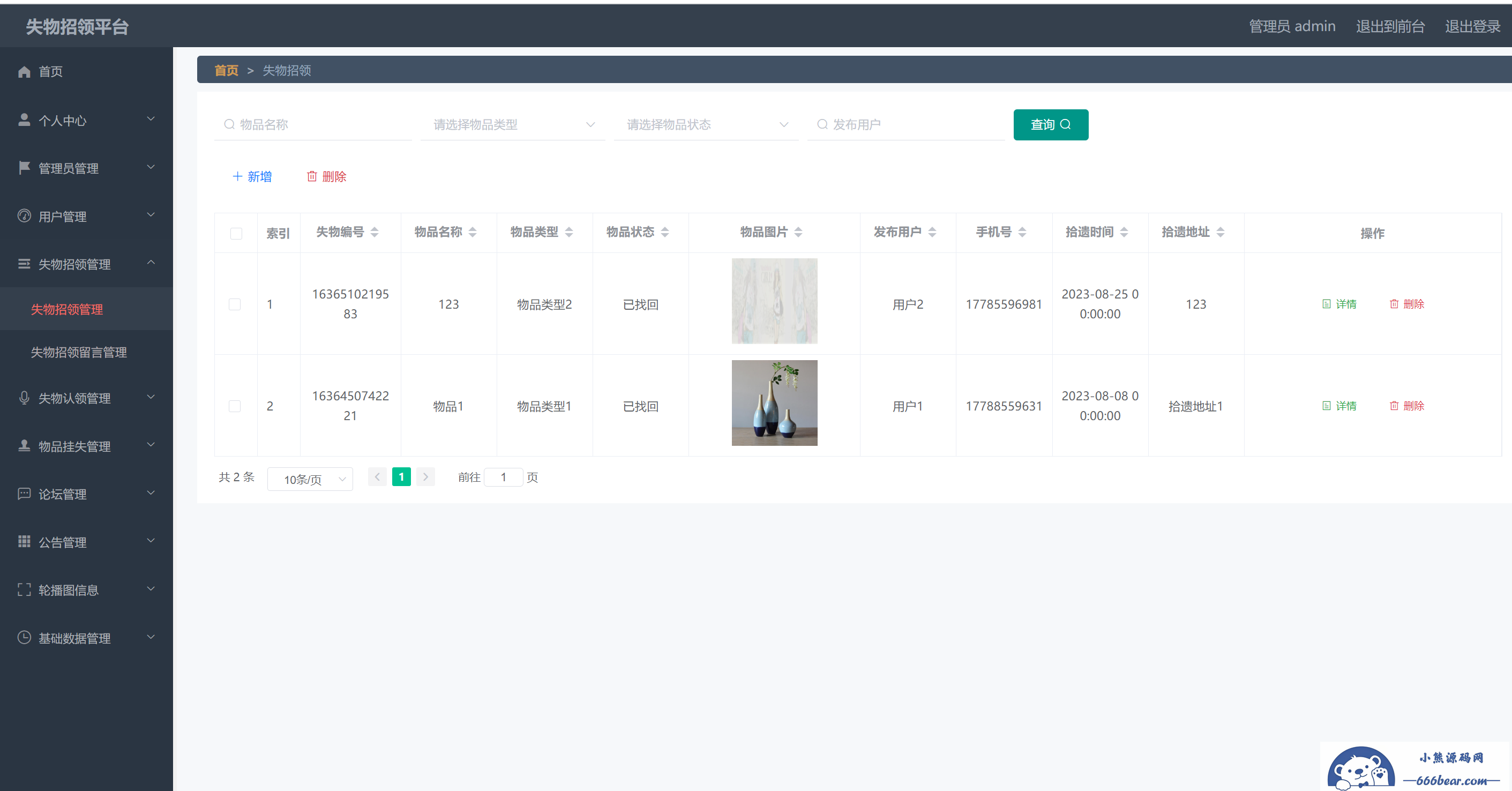Screen dimensions: 1512x791
Task: Click the home icon in the sidebar
Action: coord(24,72)
